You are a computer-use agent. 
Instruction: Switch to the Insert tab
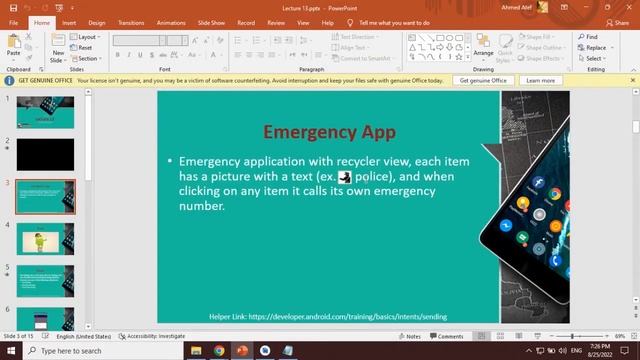[69, 23]
